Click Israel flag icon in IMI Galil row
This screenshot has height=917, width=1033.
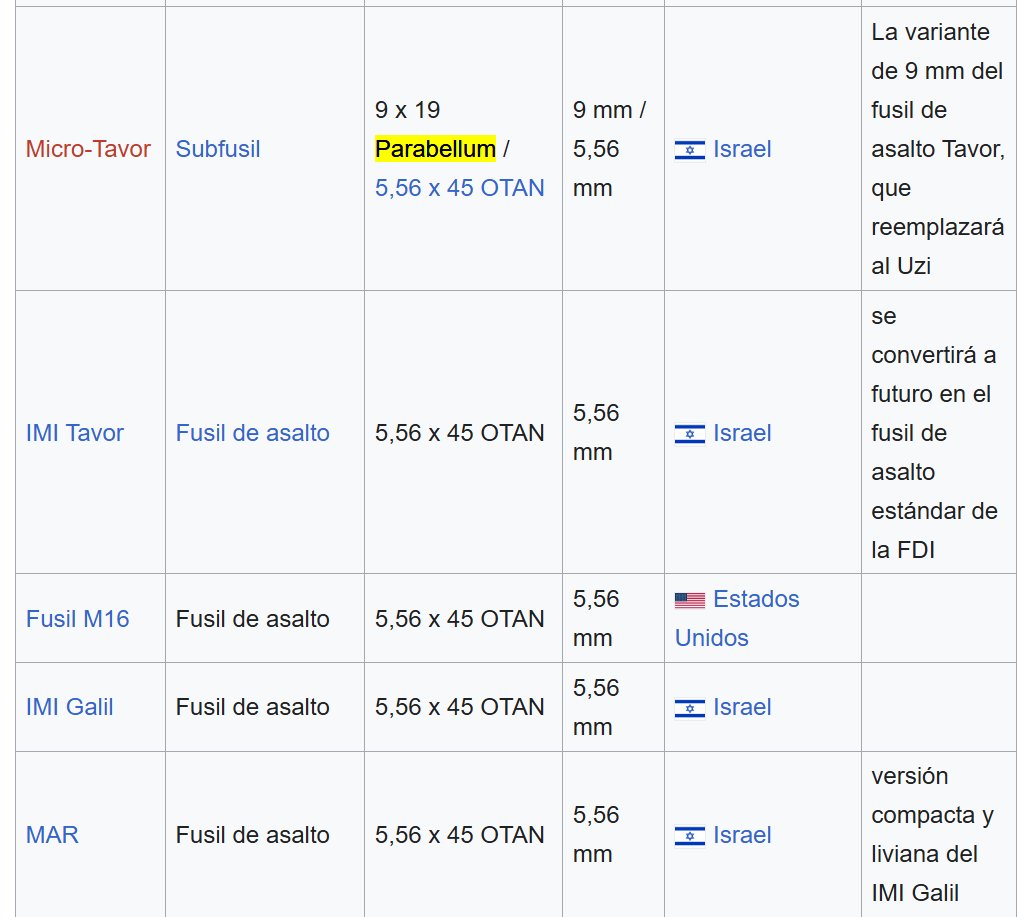tap(690, 708)
